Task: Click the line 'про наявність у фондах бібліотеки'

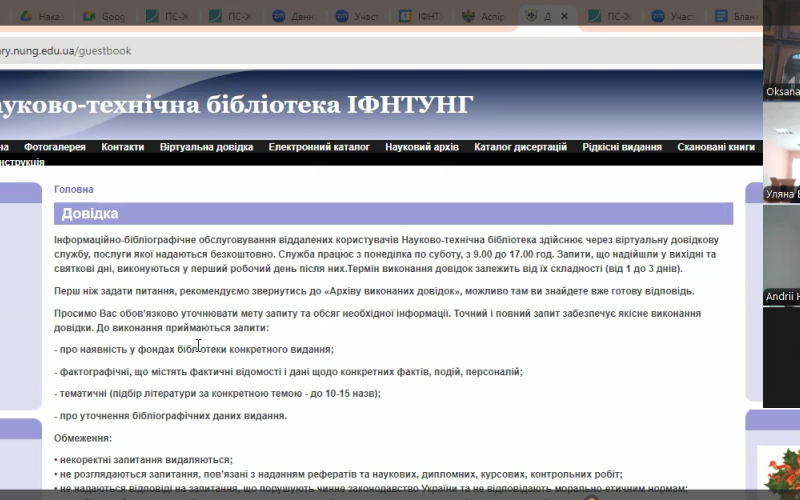Action: [194, 349]
